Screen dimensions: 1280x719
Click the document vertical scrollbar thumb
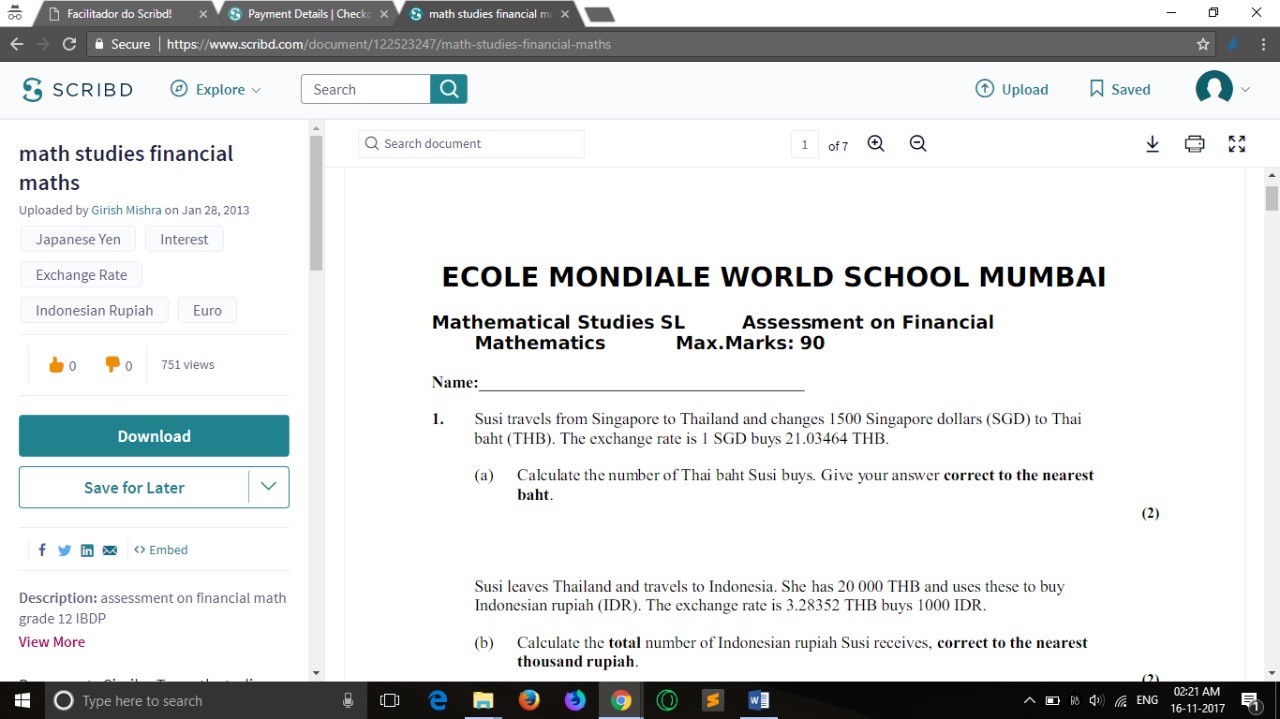coord(1272,198)
